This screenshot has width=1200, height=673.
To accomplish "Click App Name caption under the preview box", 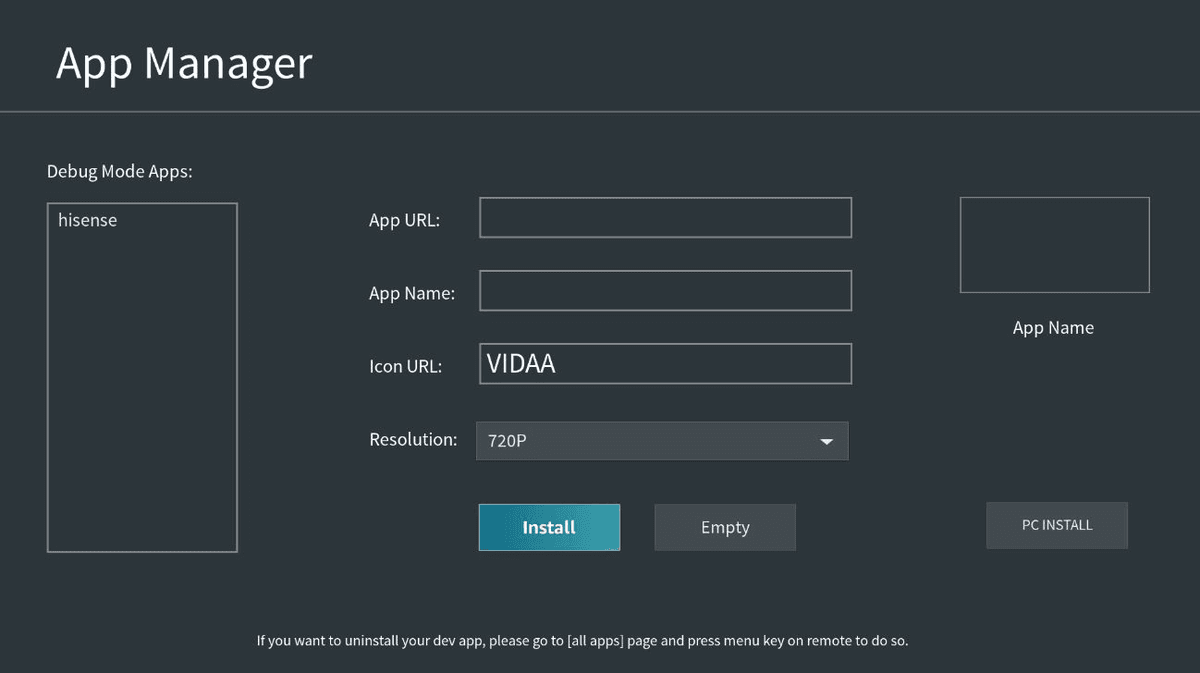I will [1053, 328].
